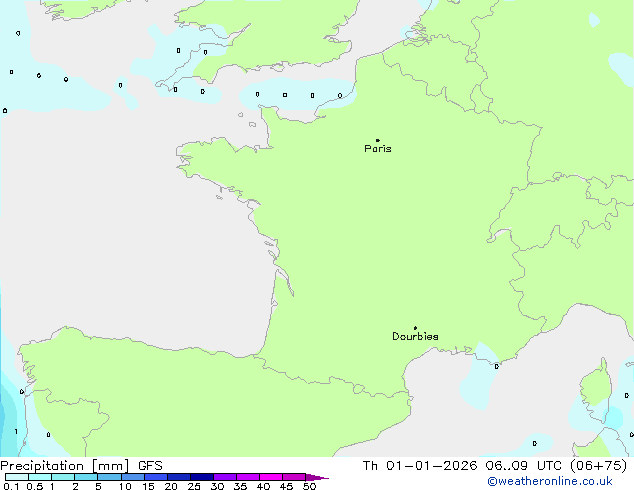
Task: Click the legend arrow tip above 50
Action: click(317, 477)
